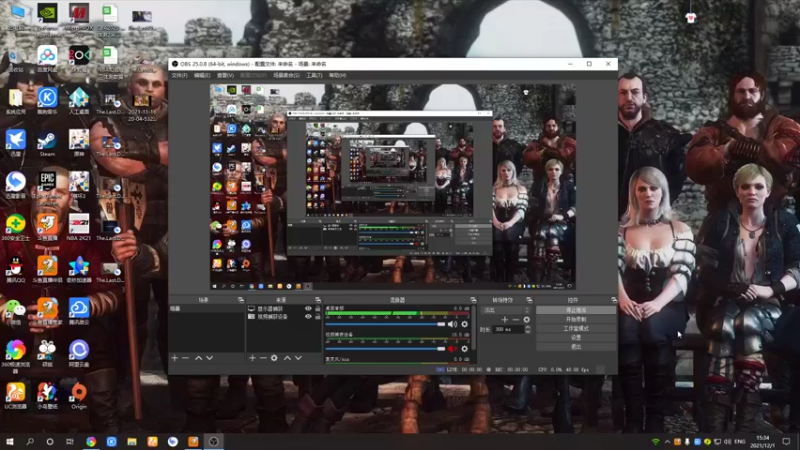Click the transition duration 300 ms field
This screenshot has width=800, height=450.
(508, 330)
